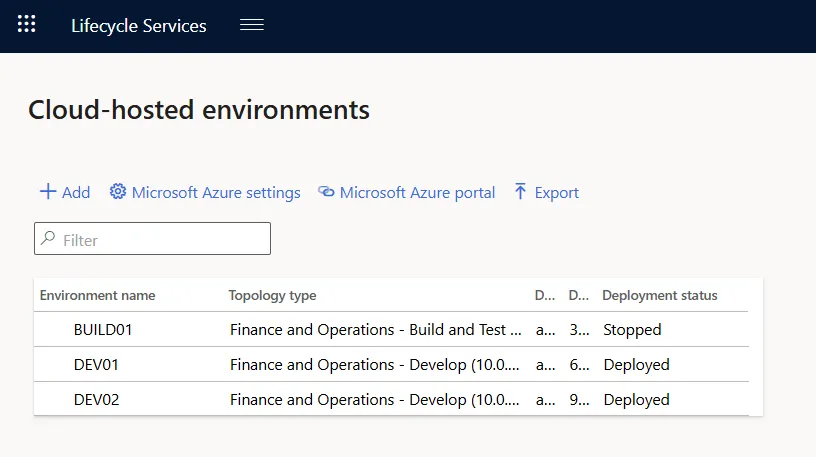Select the DEV01 environment row

(391, 364)
